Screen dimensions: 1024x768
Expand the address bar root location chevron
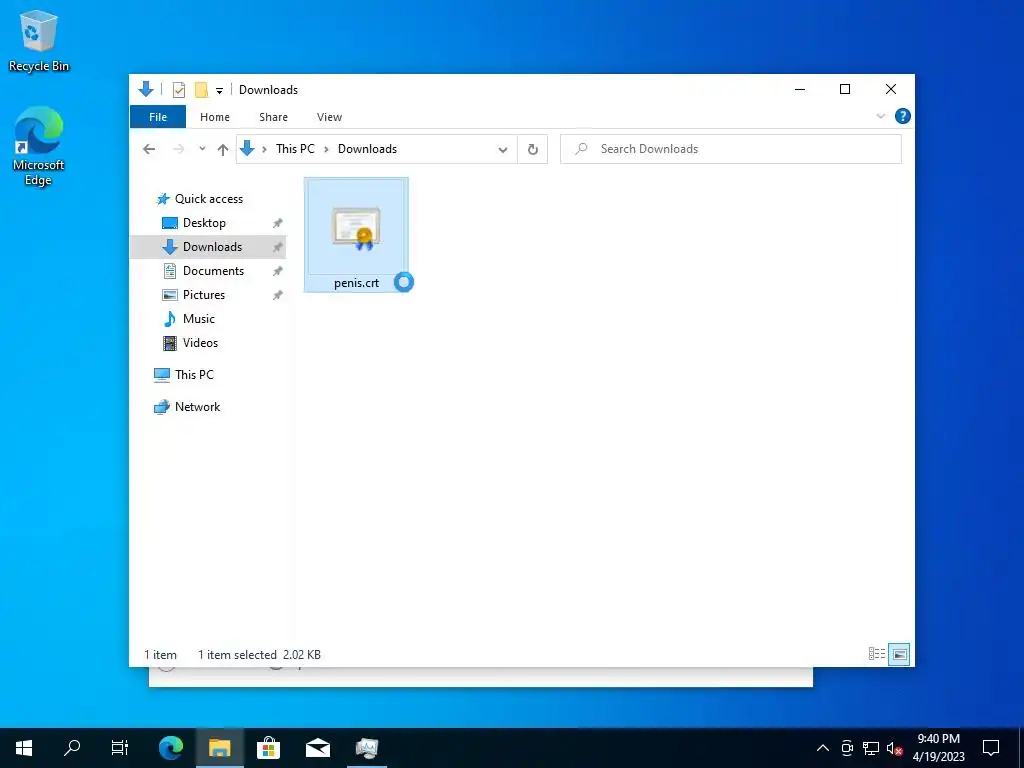(x=264, y=150)
